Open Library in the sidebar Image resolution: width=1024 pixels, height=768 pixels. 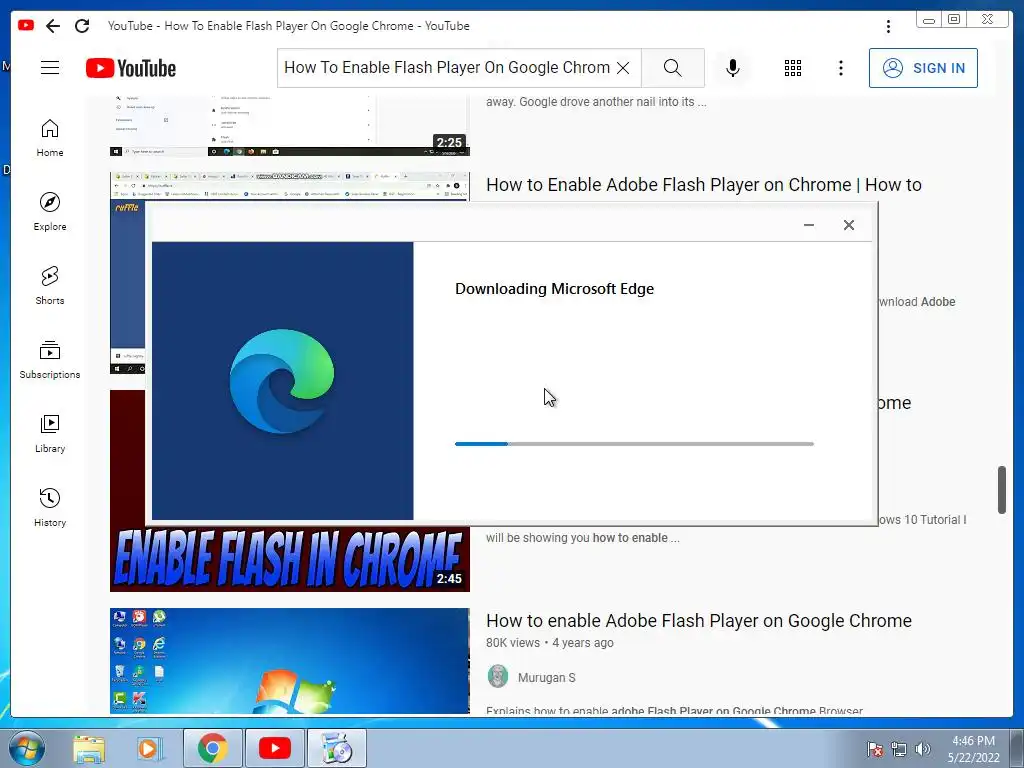tap(50, 434)
